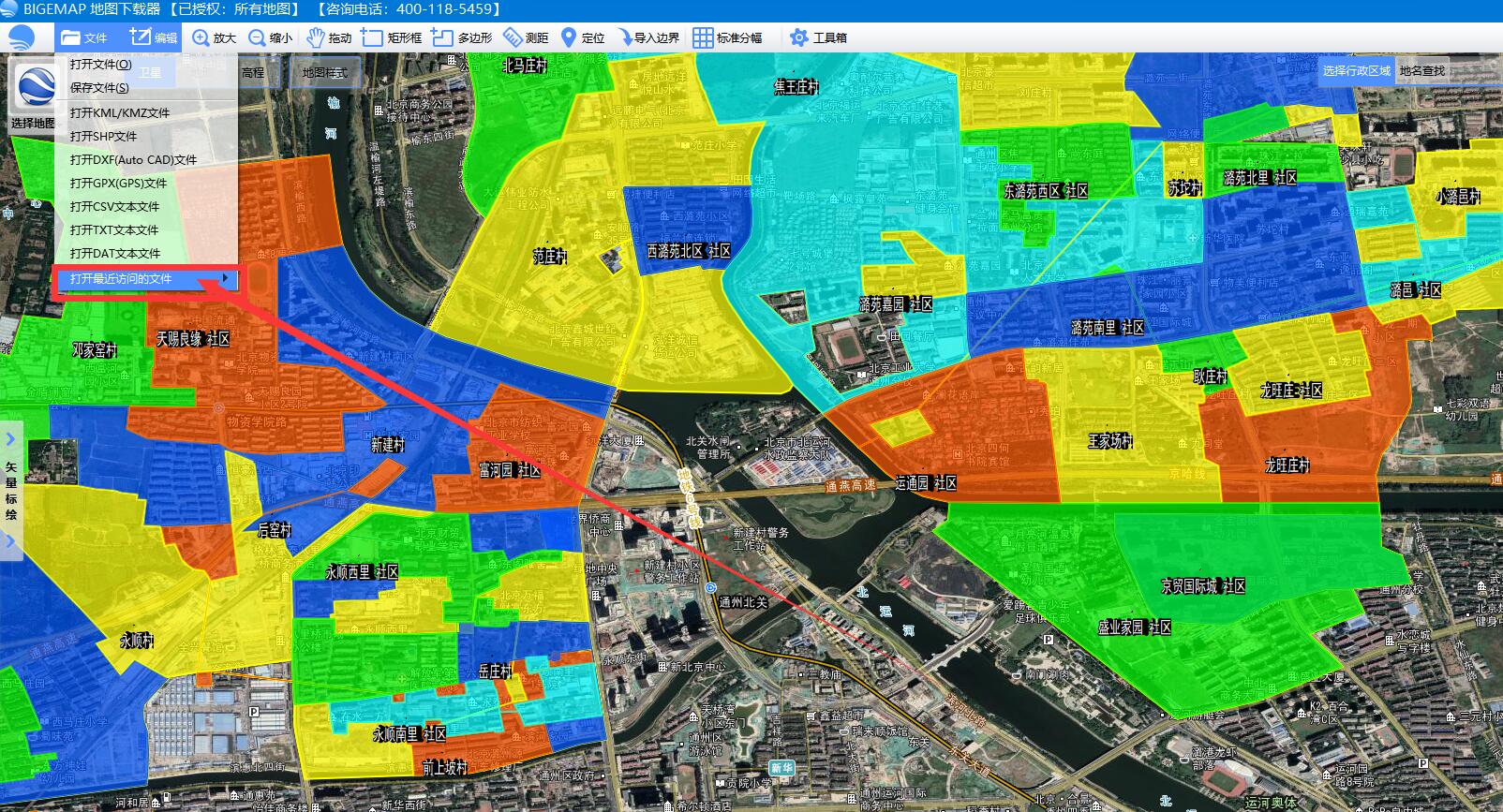The height and width of the screenshot is (812, 1503).
Task: Switch to the 高程 elevation tab
Action: 253,72
